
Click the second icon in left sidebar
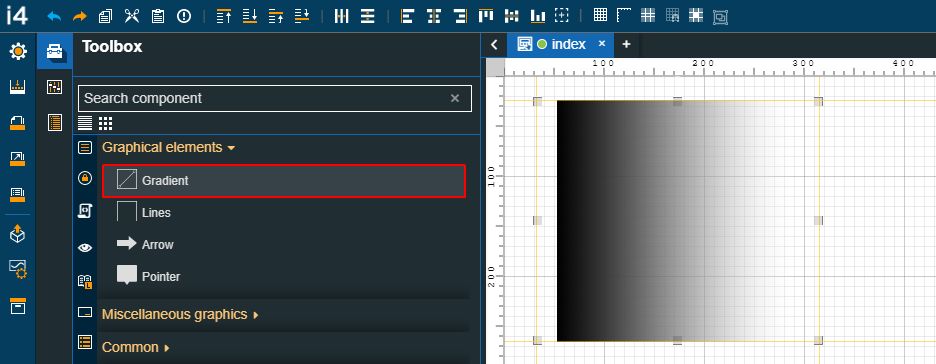pos(18,88)
